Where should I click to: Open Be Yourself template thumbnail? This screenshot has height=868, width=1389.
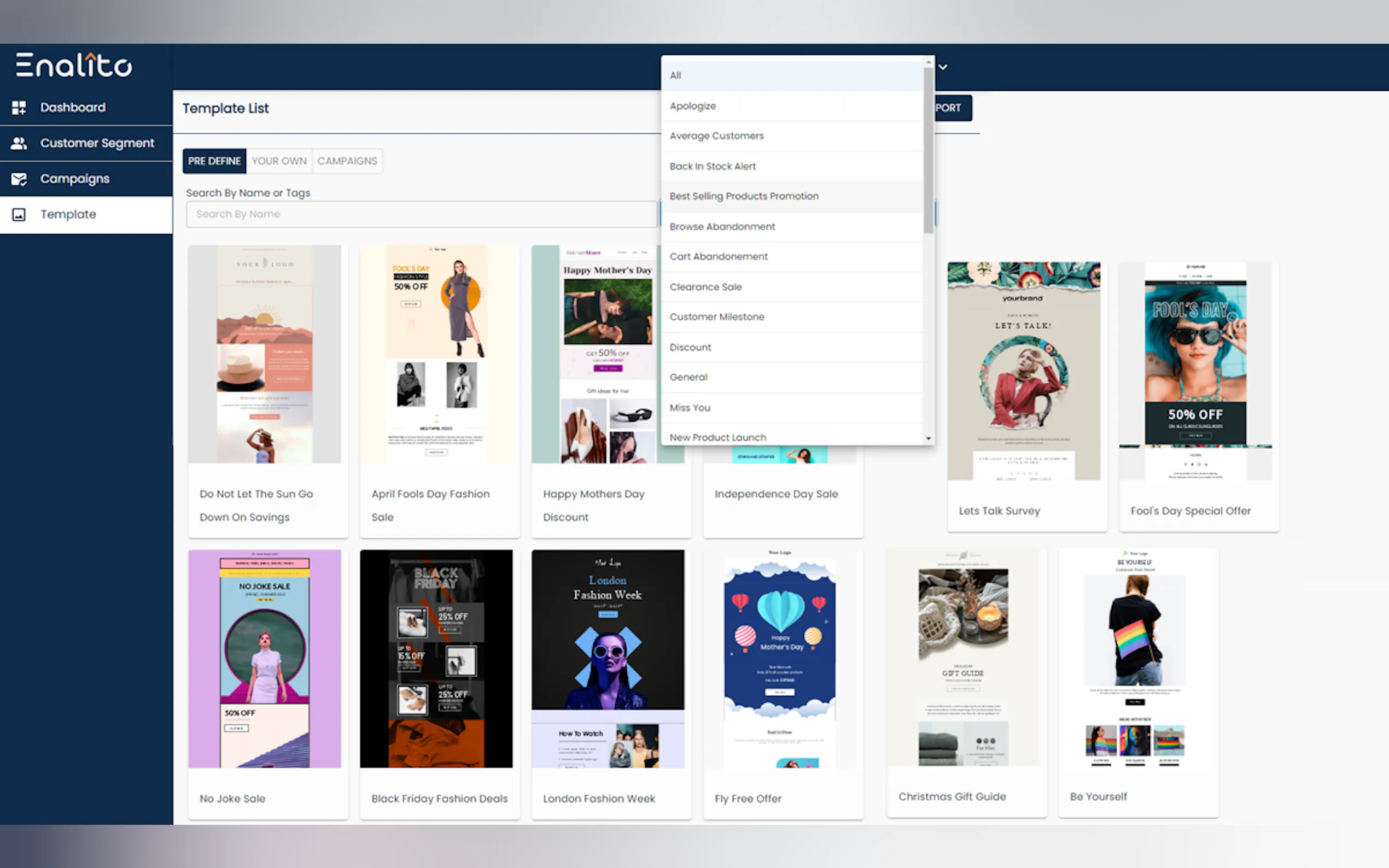pos(1135,658)
